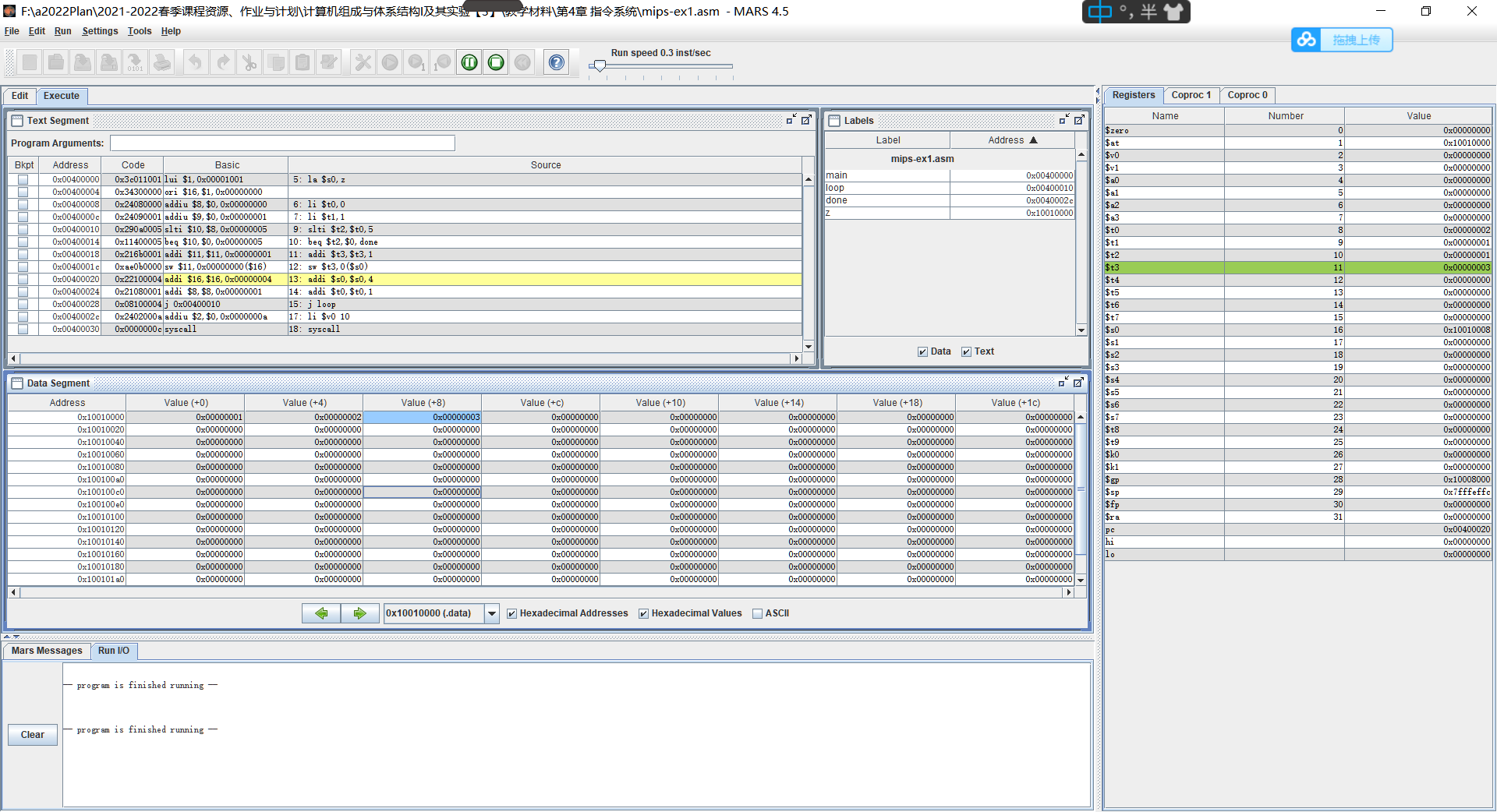Toggle Hexadecimal Addresses checkbox
Screen dimensions: 1497x812
[x=512, y=613]
